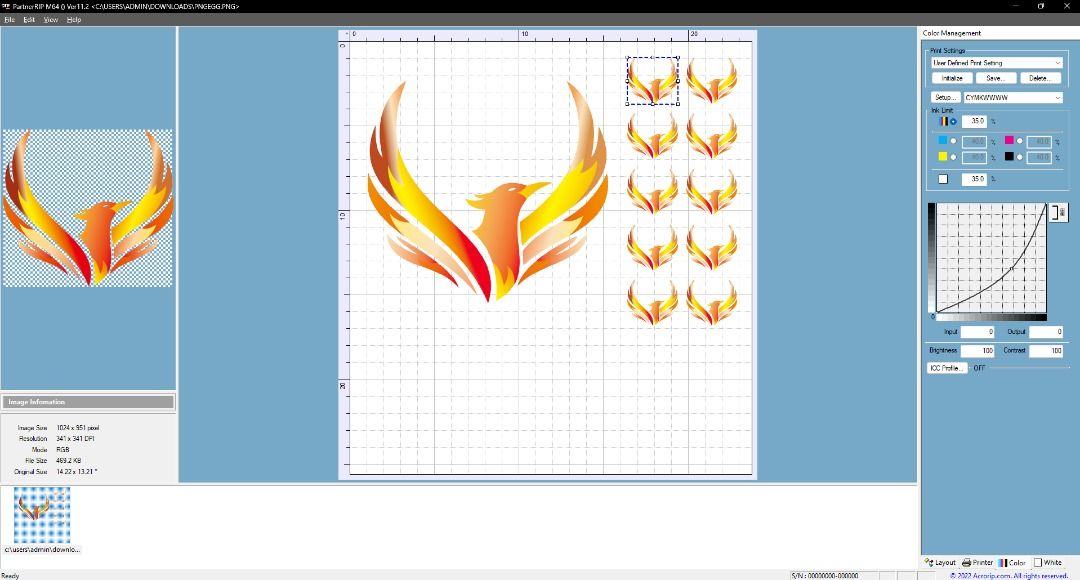Click the Initialize button
This screenshot has width=1080, height=580.
click(952, 78)
